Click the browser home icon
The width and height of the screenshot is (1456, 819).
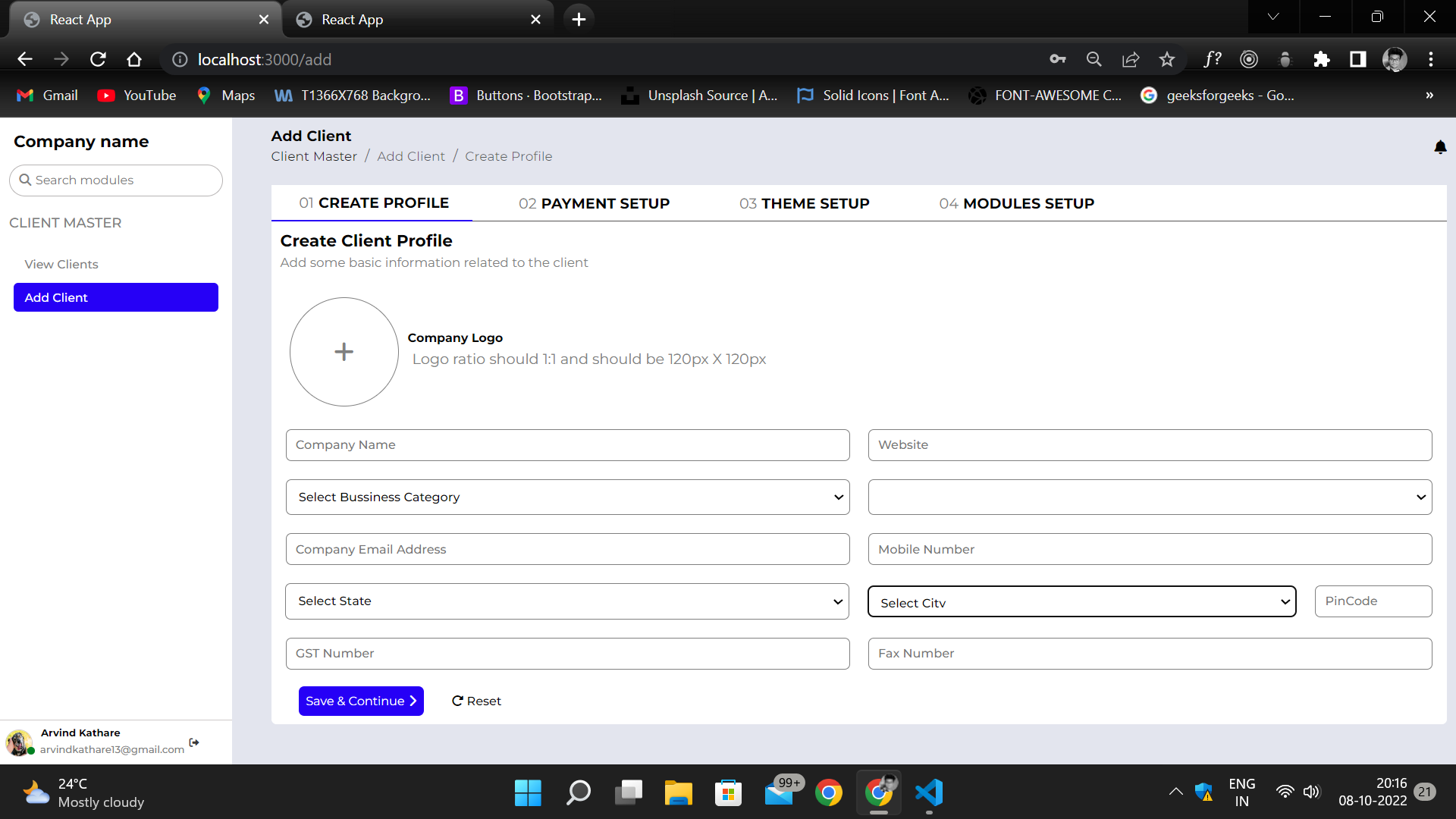coord(134,59)
